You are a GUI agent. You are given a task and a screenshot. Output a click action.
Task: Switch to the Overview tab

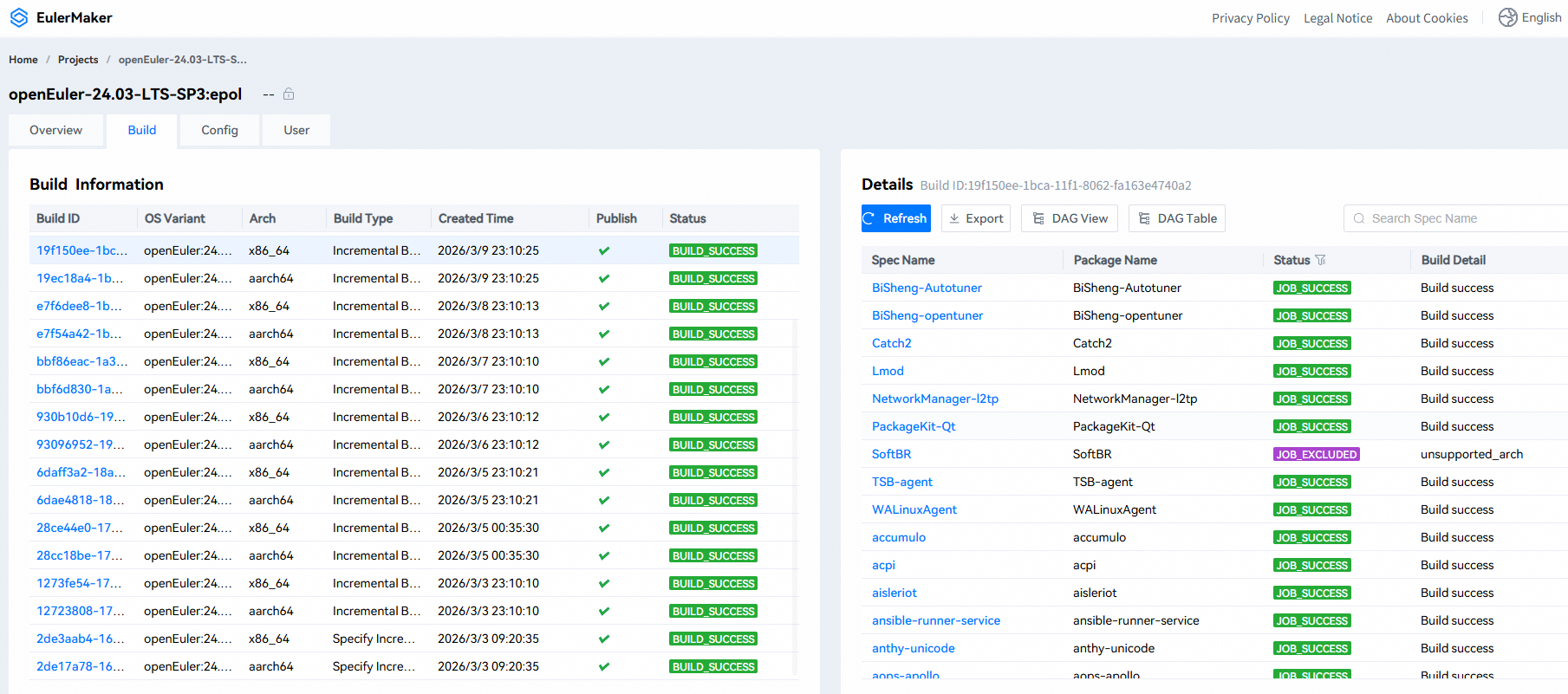pos(55,130)
